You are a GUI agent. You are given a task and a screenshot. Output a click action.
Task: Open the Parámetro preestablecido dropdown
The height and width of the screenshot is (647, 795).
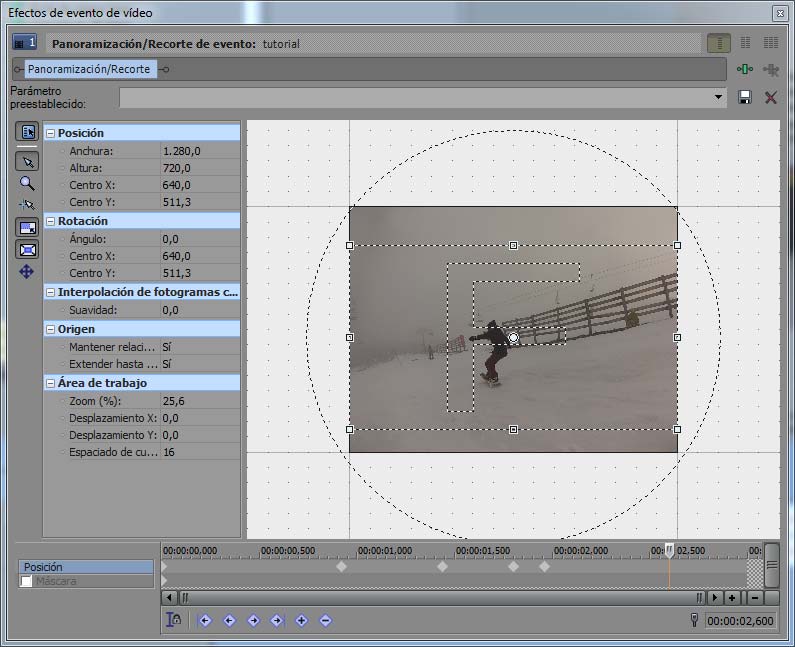click(719, 97)
